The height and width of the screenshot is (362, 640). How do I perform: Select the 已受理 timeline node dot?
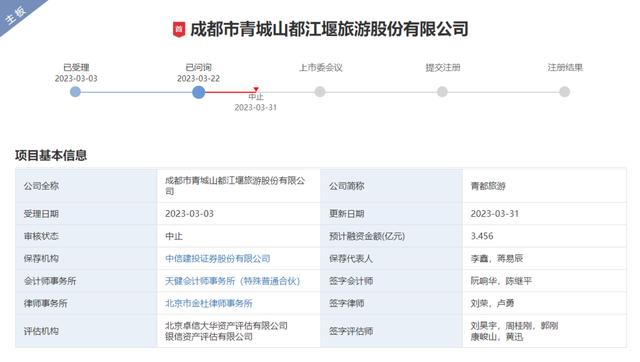point(75,92)
